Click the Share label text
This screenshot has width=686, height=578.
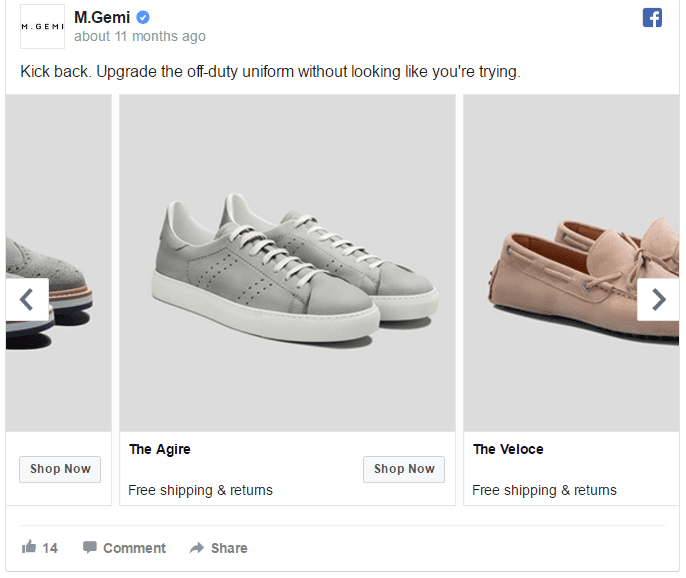coord(229,548)
